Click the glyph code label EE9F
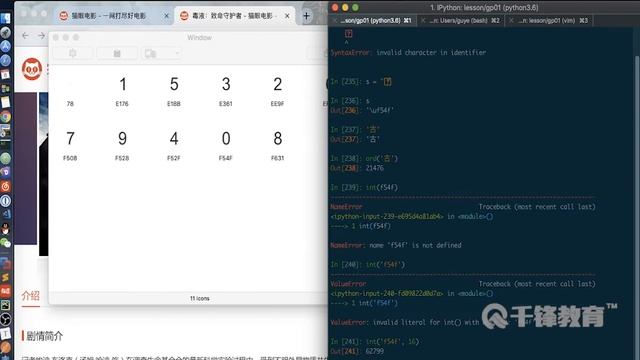The image size is (640, 360). click(278, 104)
